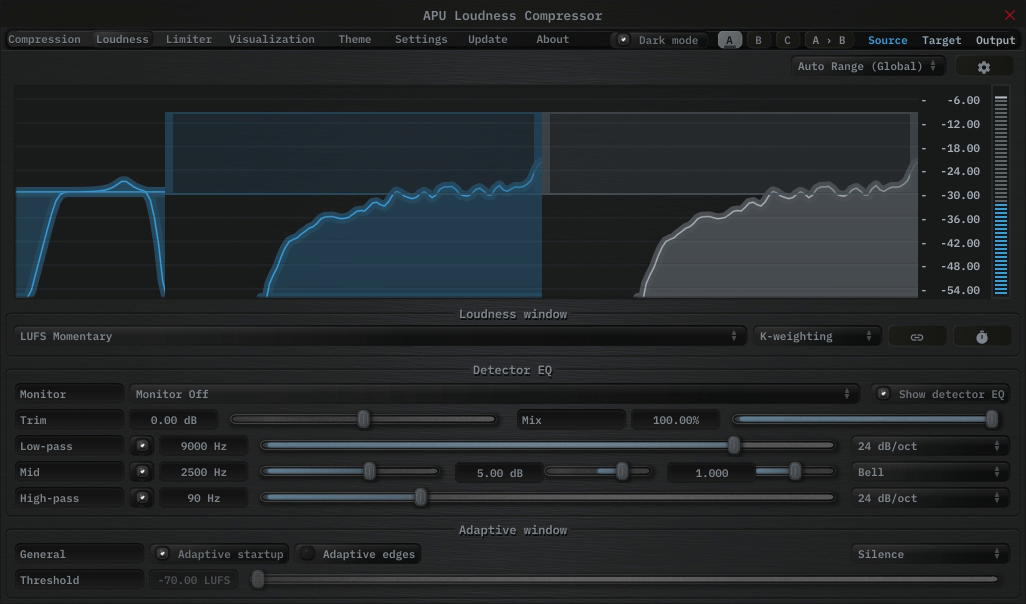
Task: Toggle the Mid band enable checkbox
Action: [x=142, y=471]
